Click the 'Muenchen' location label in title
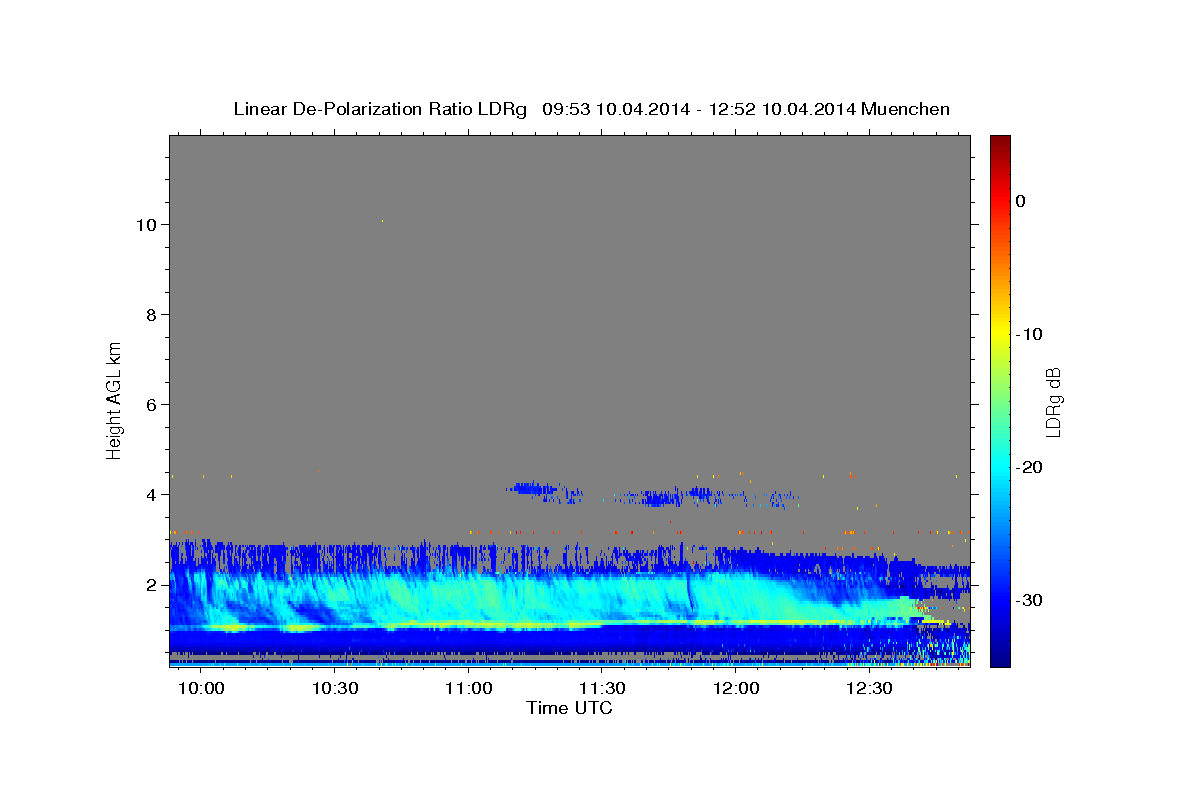Viewport: 1200px width, 800px height. click(x=907, y=109)
